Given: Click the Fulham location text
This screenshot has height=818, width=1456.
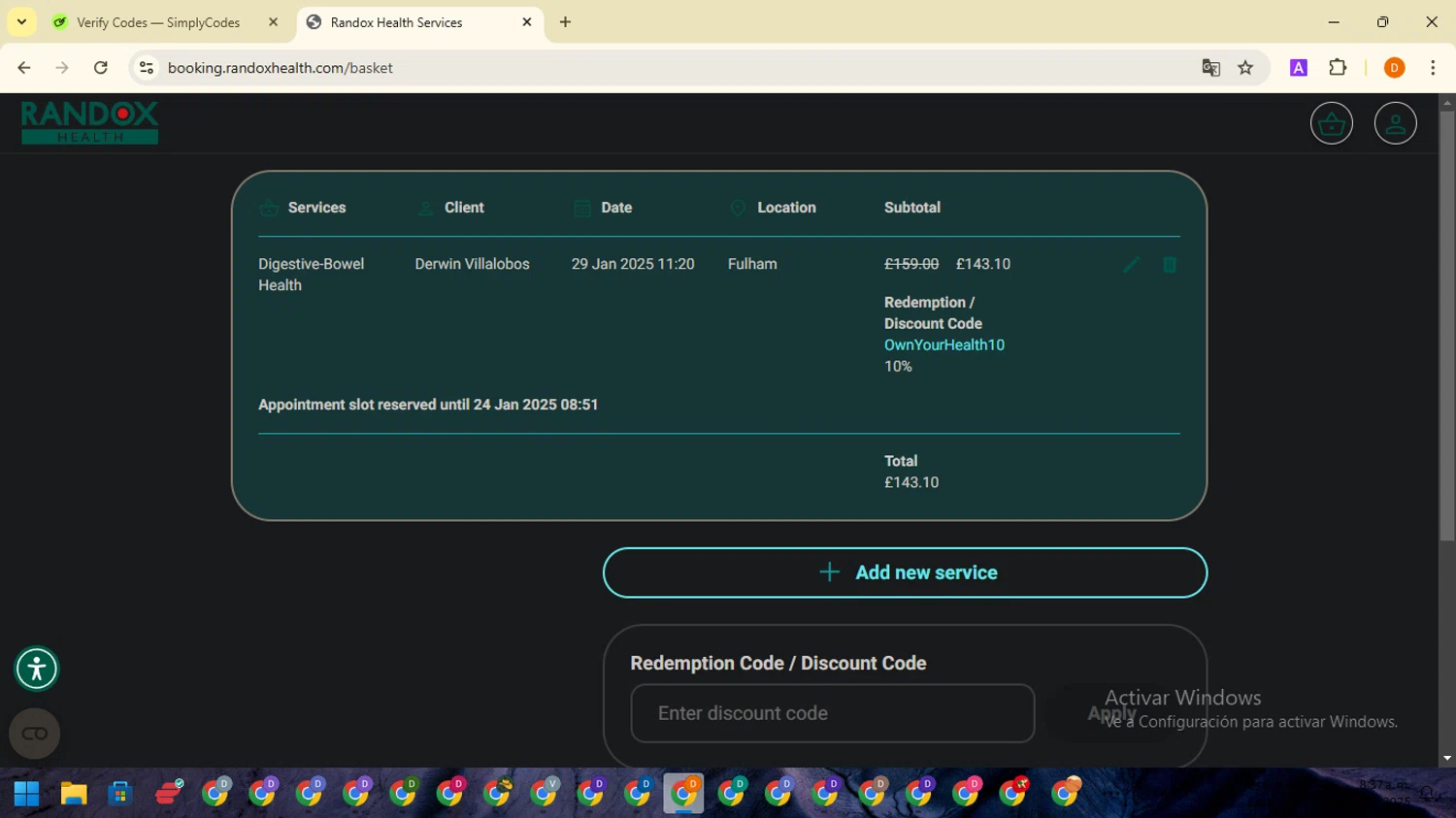Looking at the screenshot, I should tap(752, 264).
